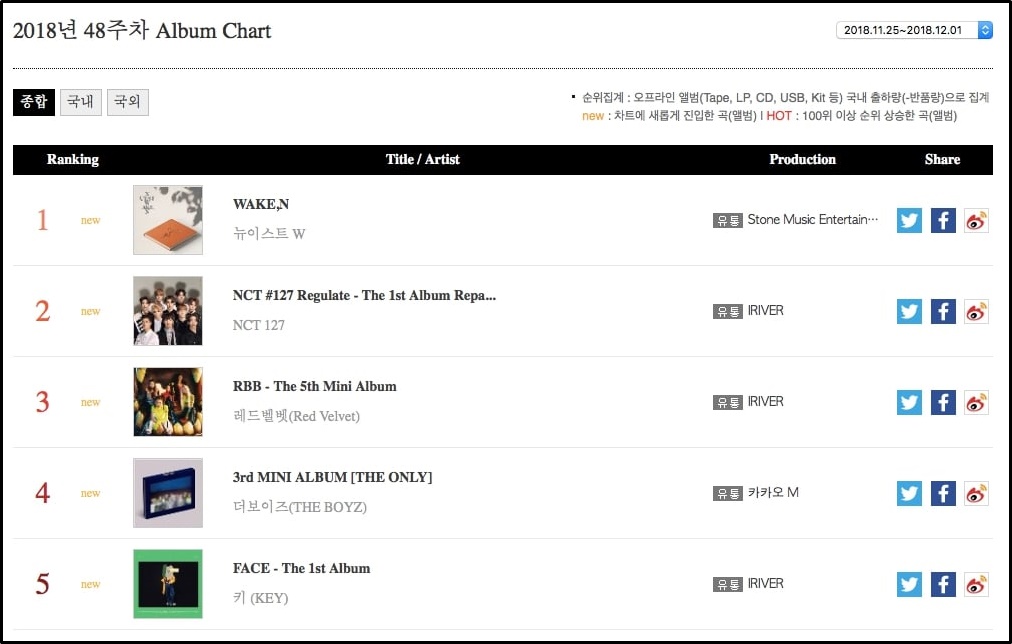Viewport: 1012px width, 644px height.
Task: Click the FACE album cover thumbnail
Action: (x=168, y=584)
